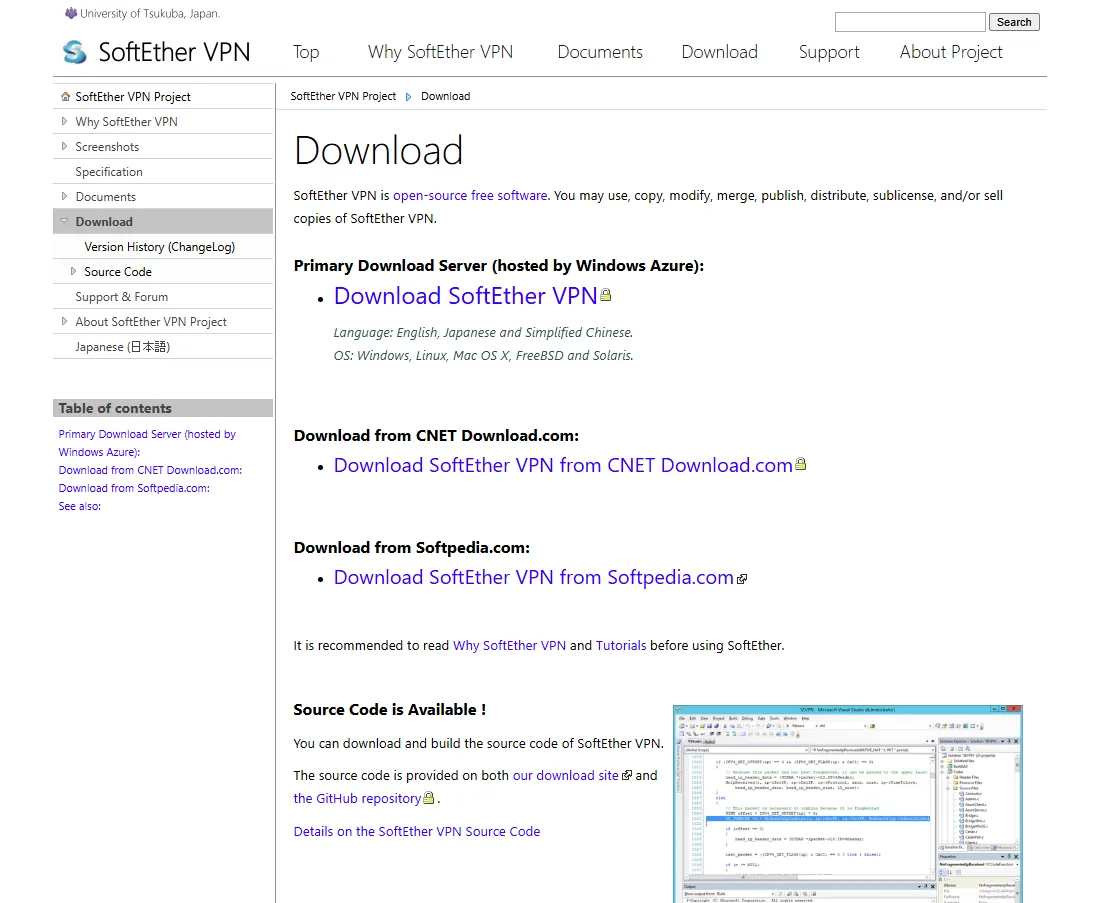Click the breadcrumb arrow icon before Download

408,97
